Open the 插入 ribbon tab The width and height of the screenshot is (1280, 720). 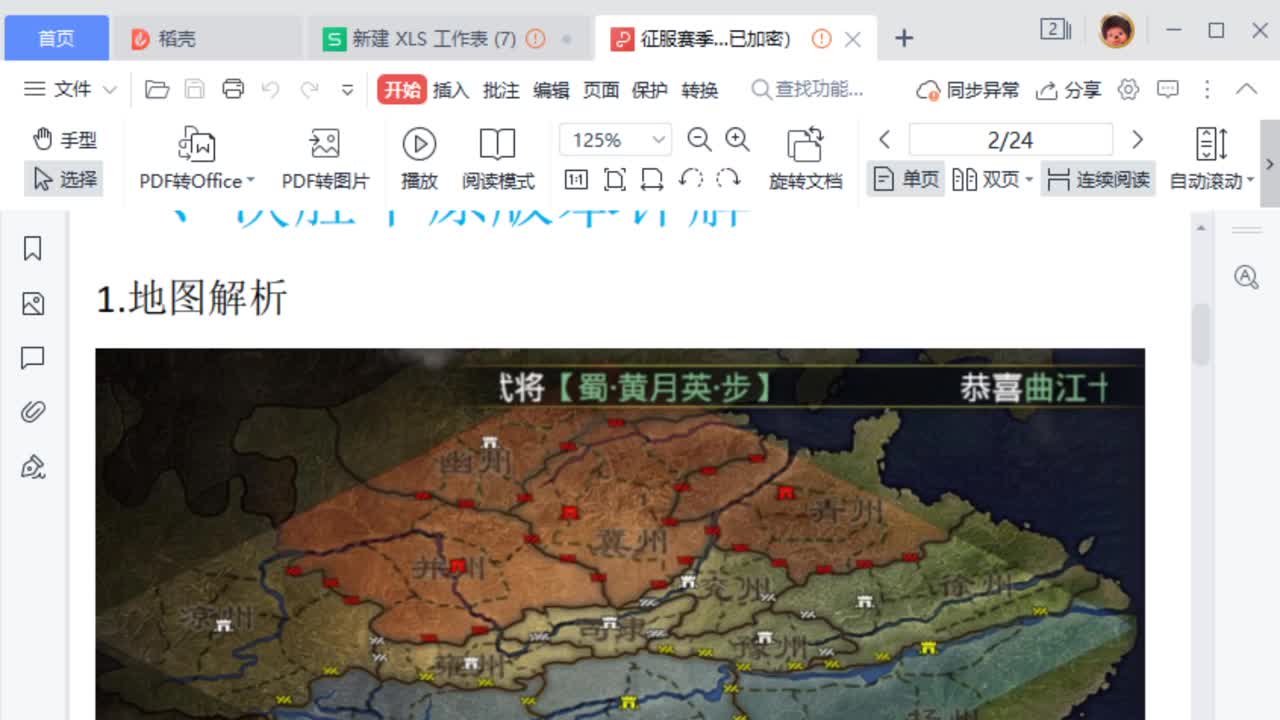point(451,90)
